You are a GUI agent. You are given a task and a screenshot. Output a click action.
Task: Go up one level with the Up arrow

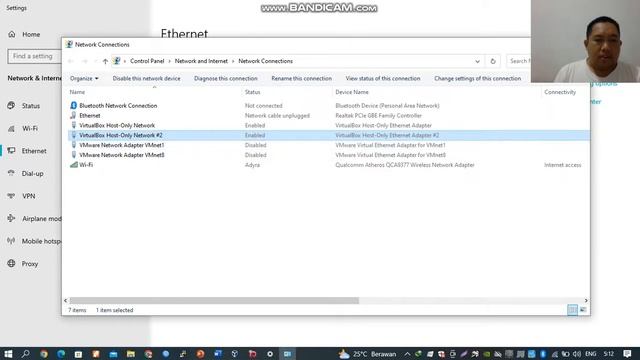(105, 61)
